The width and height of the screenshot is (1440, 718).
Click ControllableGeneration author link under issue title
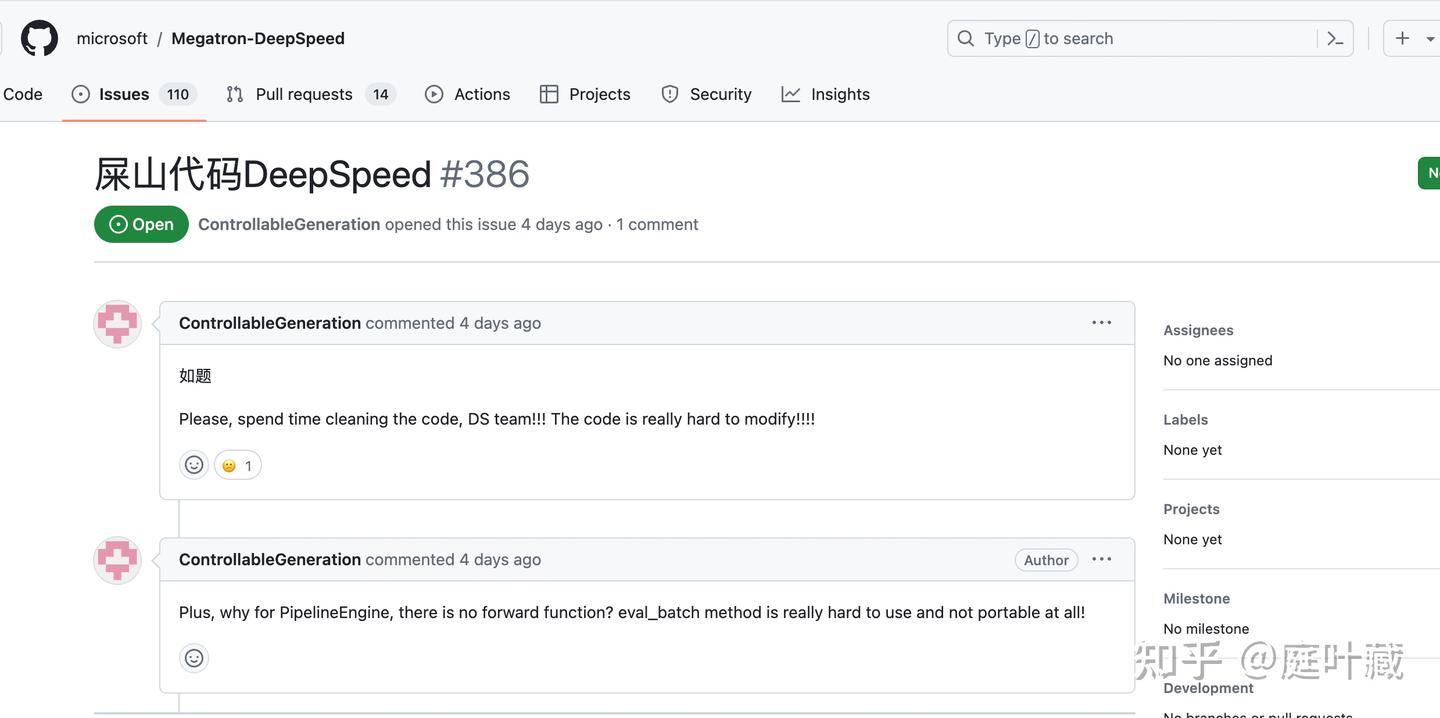289,224
